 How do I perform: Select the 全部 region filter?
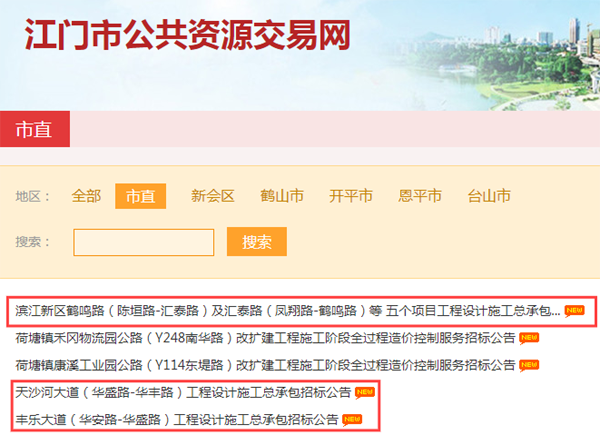86,196
